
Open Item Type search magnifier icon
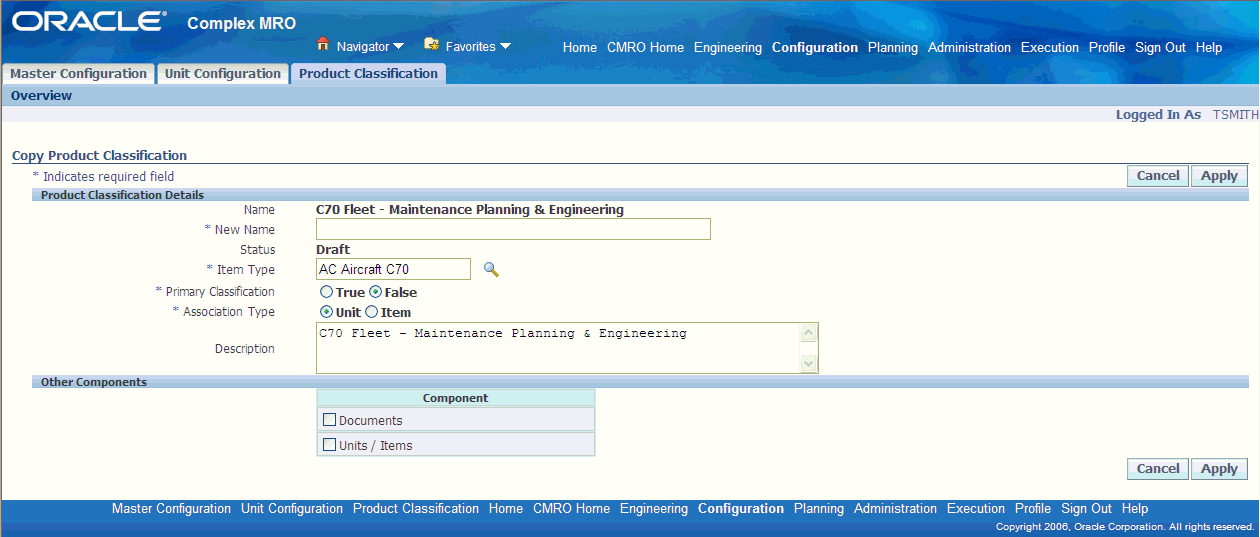click(491, 269)
